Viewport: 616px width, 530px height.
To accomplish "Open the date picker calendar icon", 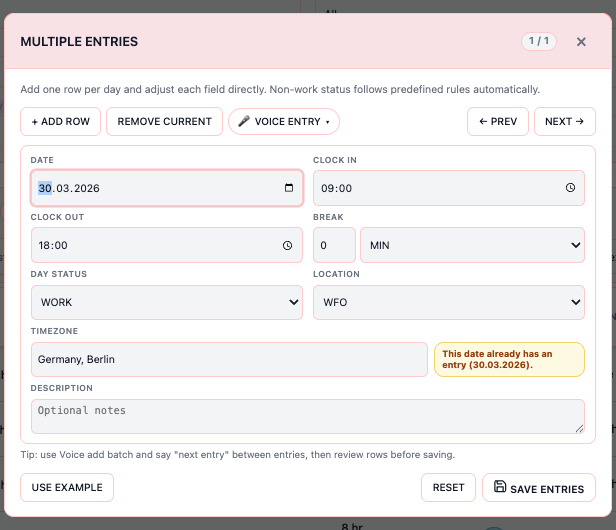I will click(x=289, y=188).
